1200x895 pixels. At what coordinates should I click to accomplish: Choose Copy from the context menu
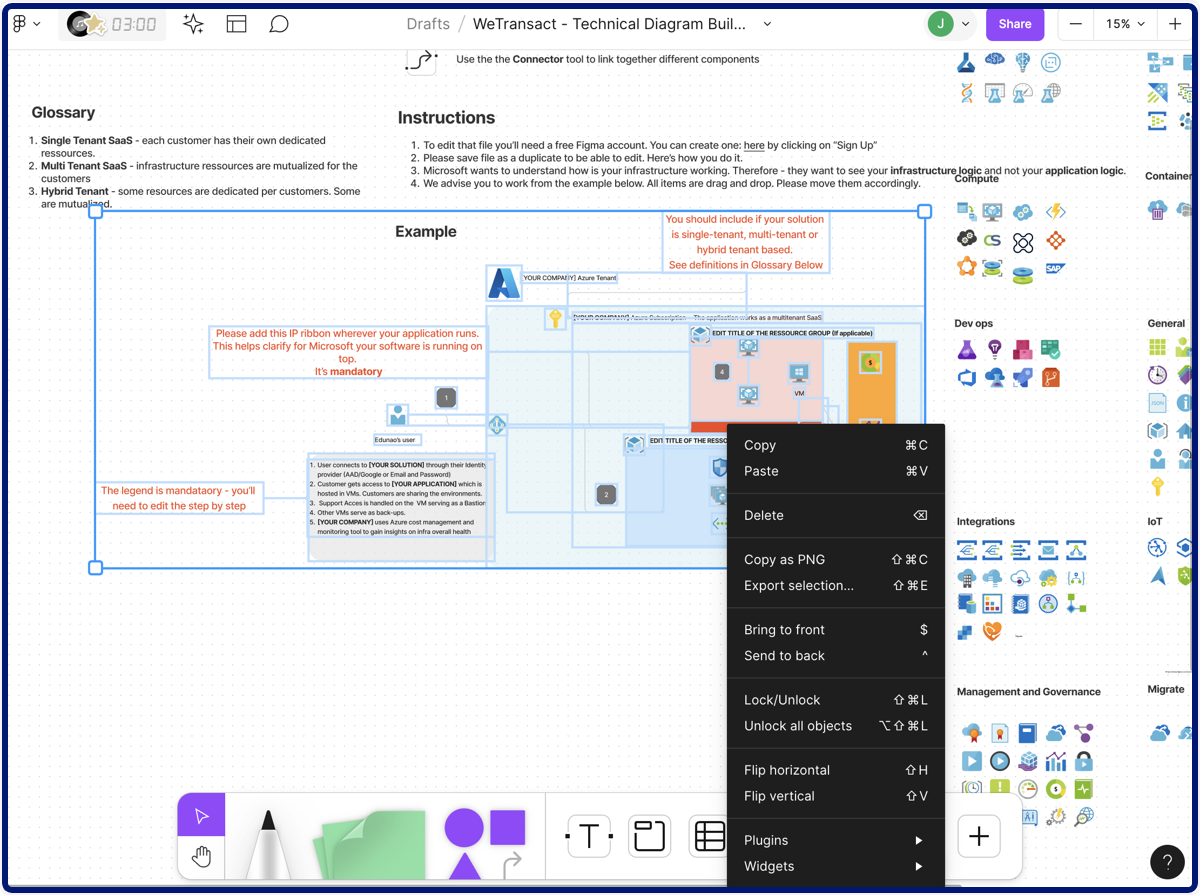836,445
